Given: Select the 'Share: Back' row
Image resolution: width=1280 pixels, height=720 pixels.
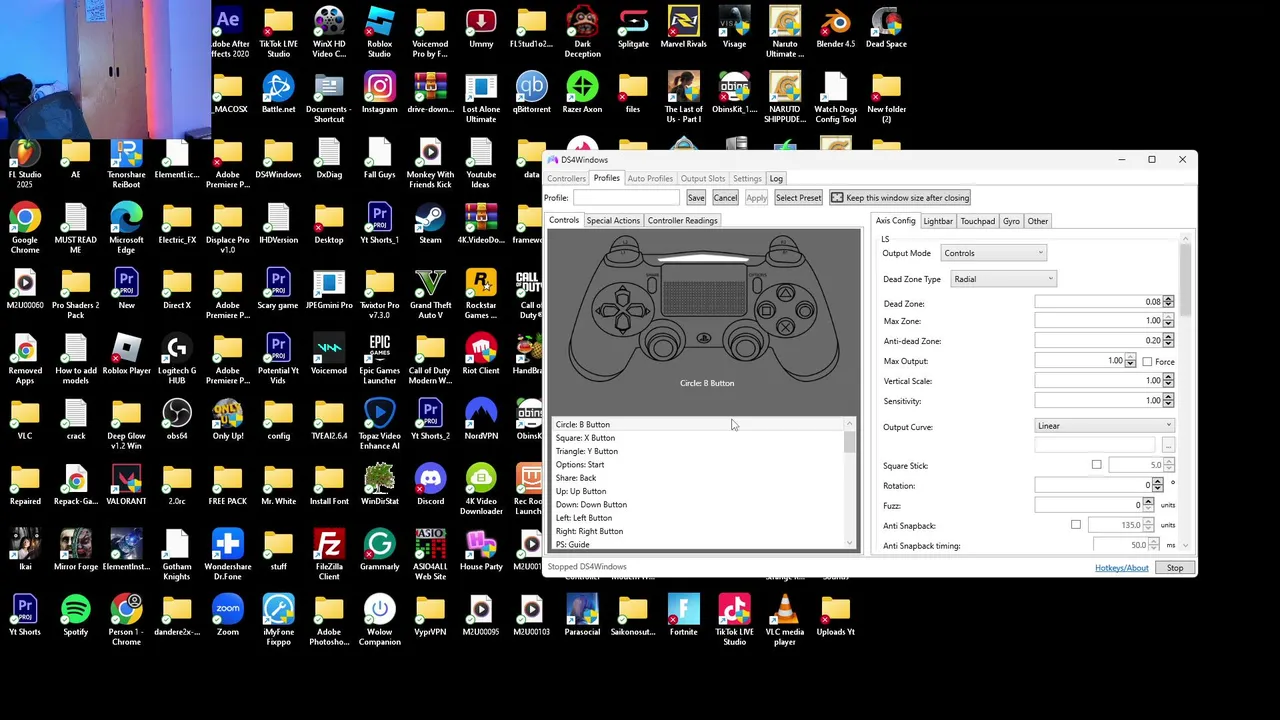Looking at the screenshot, I should (700, 478).
